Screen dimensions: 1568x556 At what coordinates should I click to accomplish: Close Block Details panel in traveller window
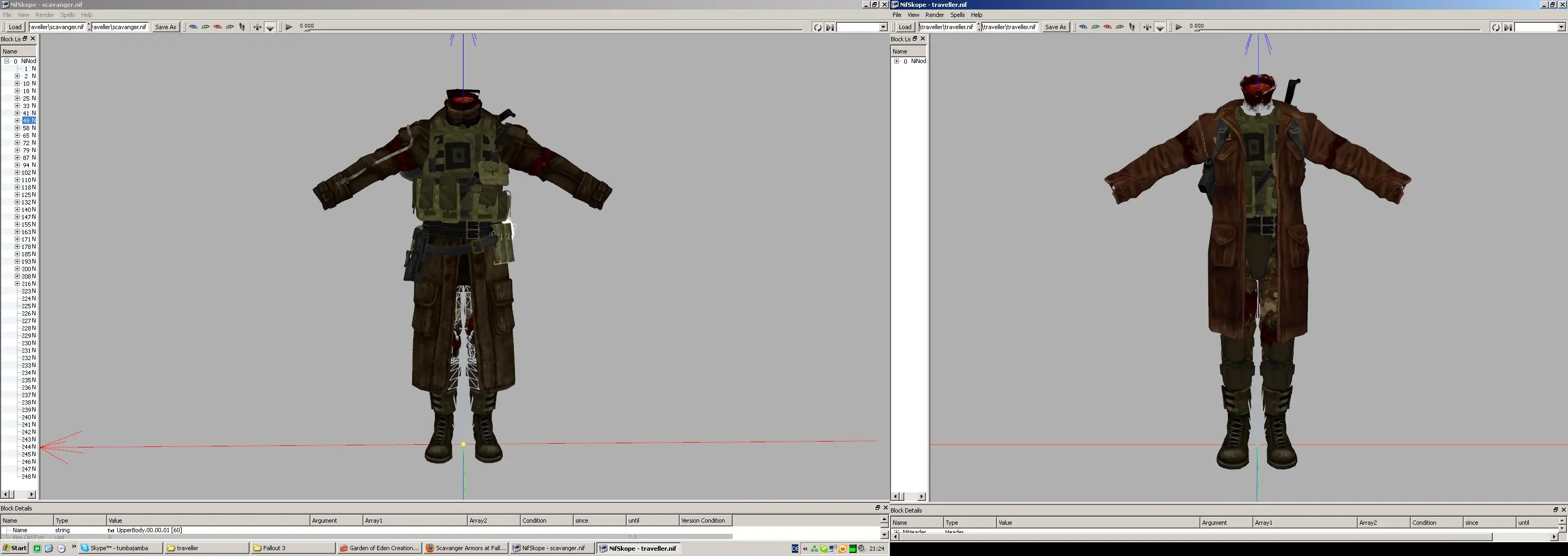click(x=1563, y=510)
